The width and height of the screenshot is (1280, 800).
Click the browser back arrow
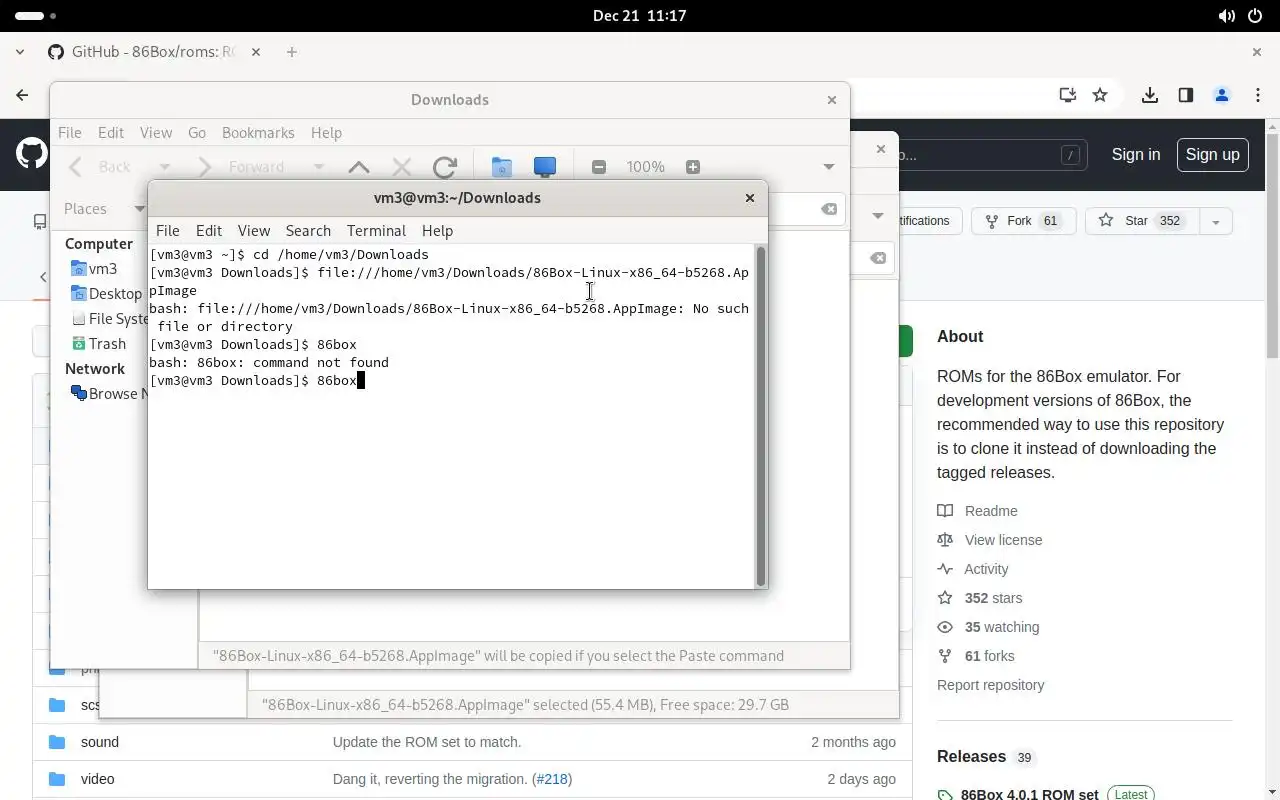22,95
